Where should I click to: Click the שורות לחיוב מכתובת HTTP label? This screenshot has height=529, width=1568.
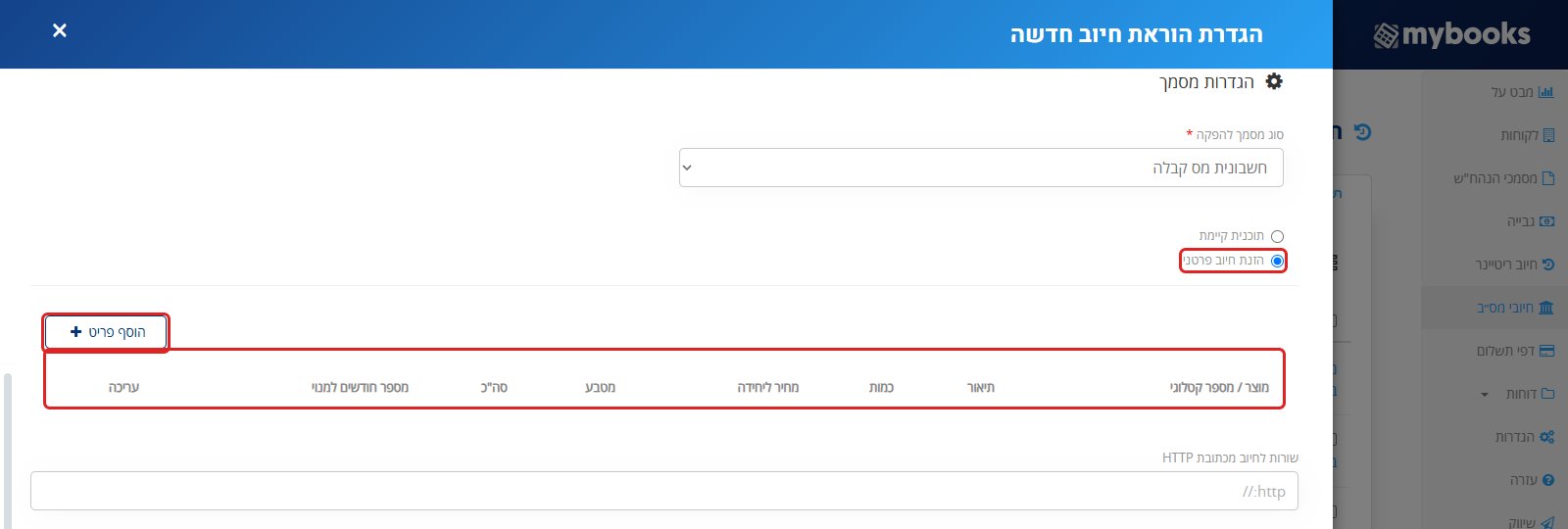(x=1230, y=457)
